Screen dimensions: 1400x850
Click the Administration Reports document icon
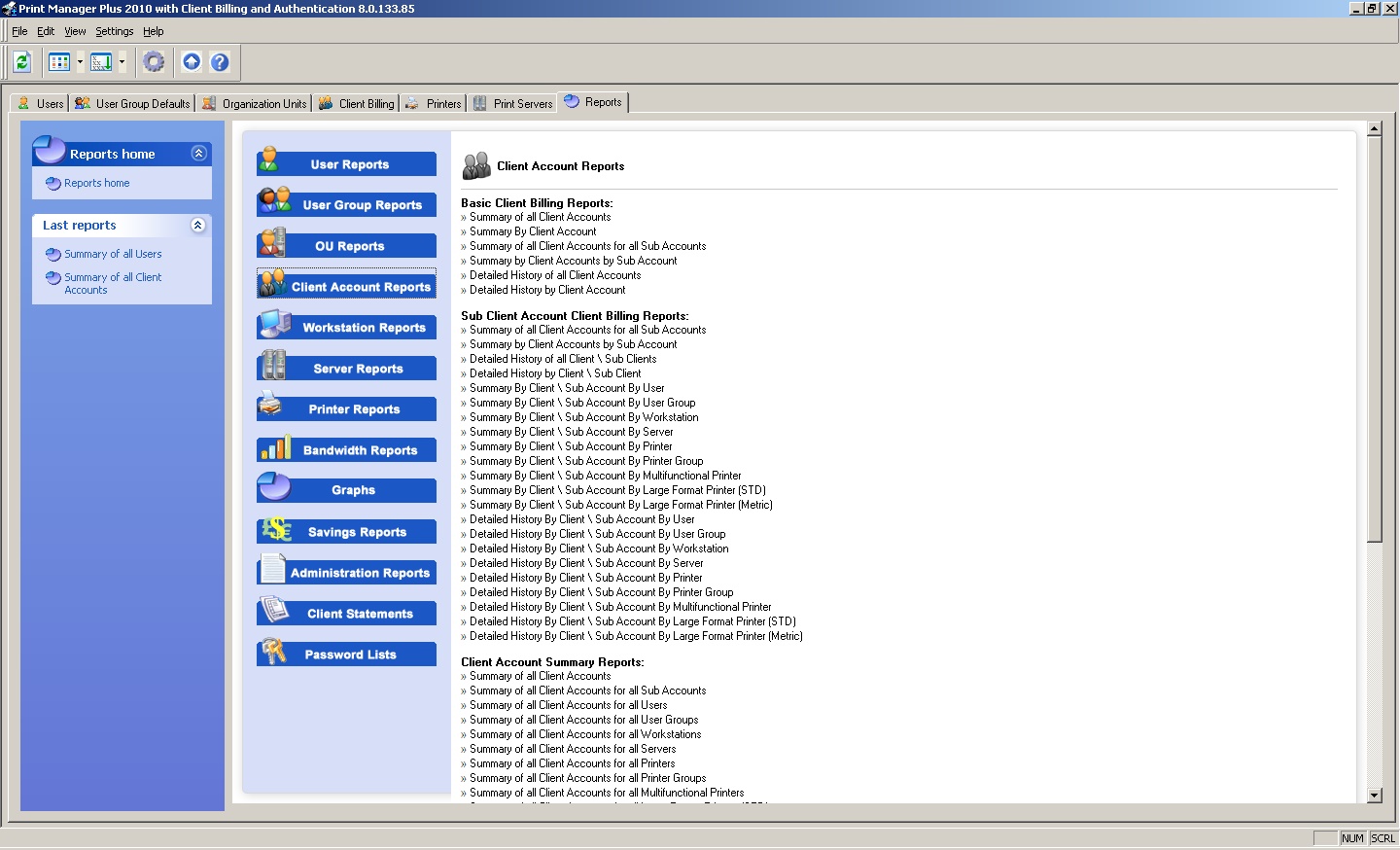tap(273, 569)
